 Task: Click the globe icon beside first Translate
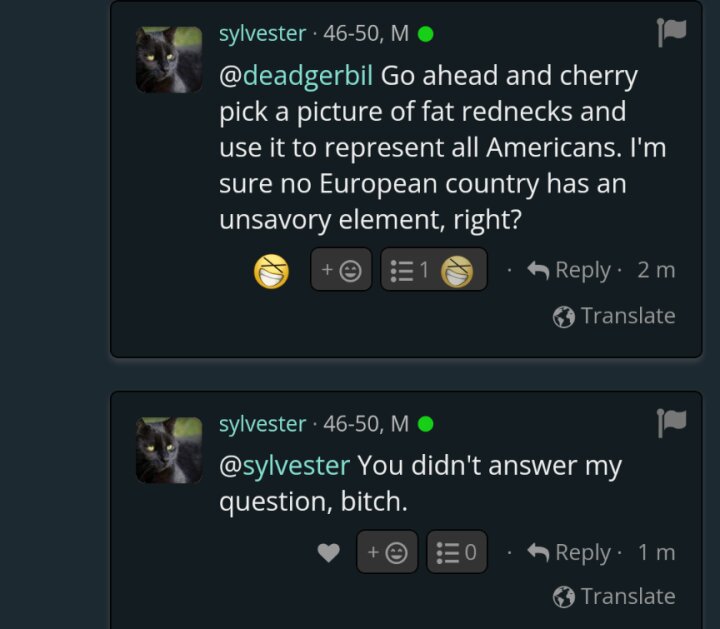tap(564, 317)
